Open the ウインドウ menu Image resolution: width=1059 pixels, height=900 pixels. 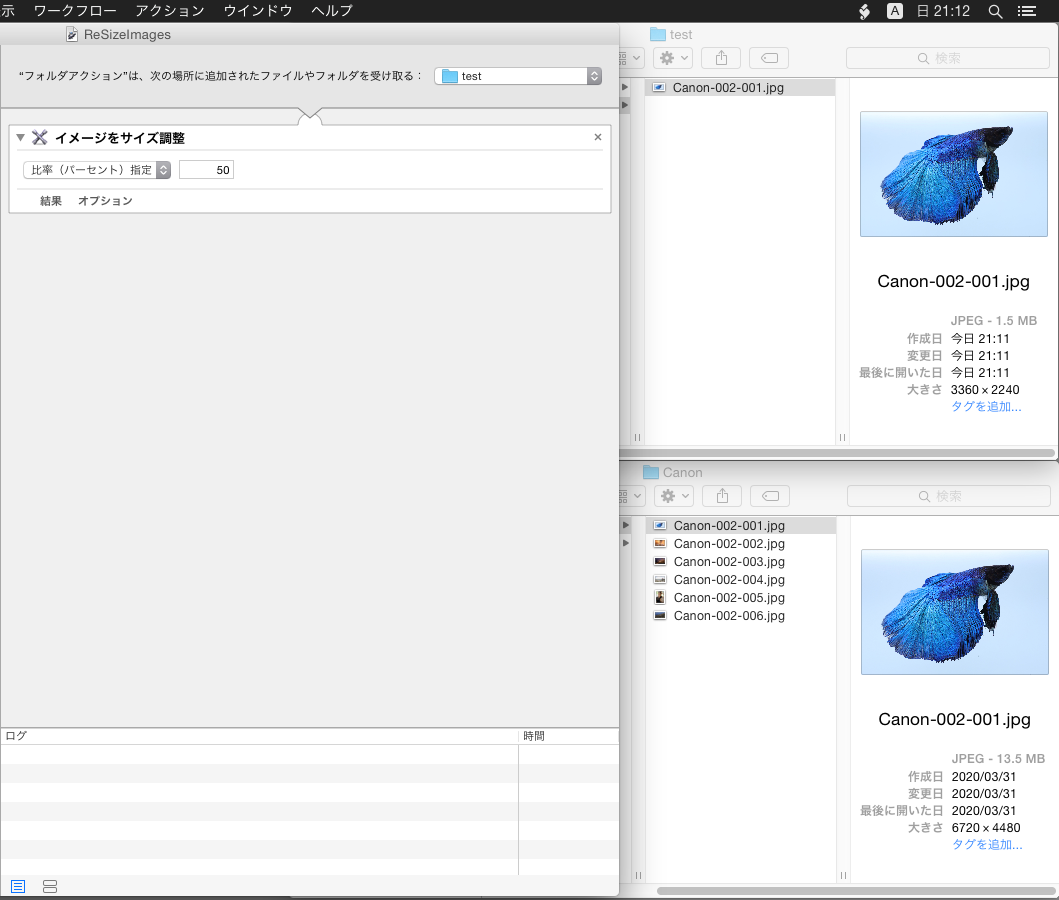[x=258, y=11]
